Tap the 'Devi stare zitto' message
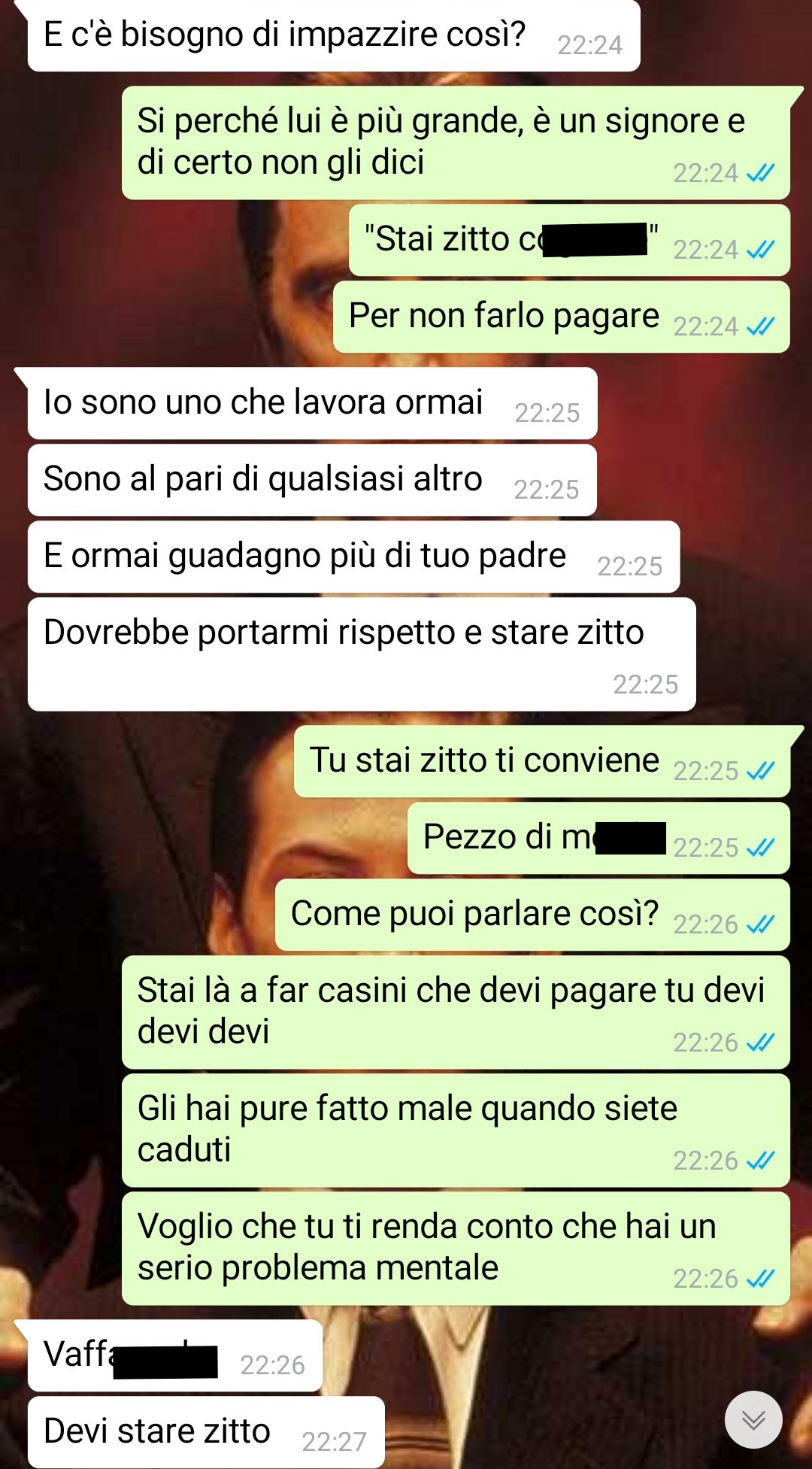The width and height of the screenshot is (812, 1469). coord(206,1432)
